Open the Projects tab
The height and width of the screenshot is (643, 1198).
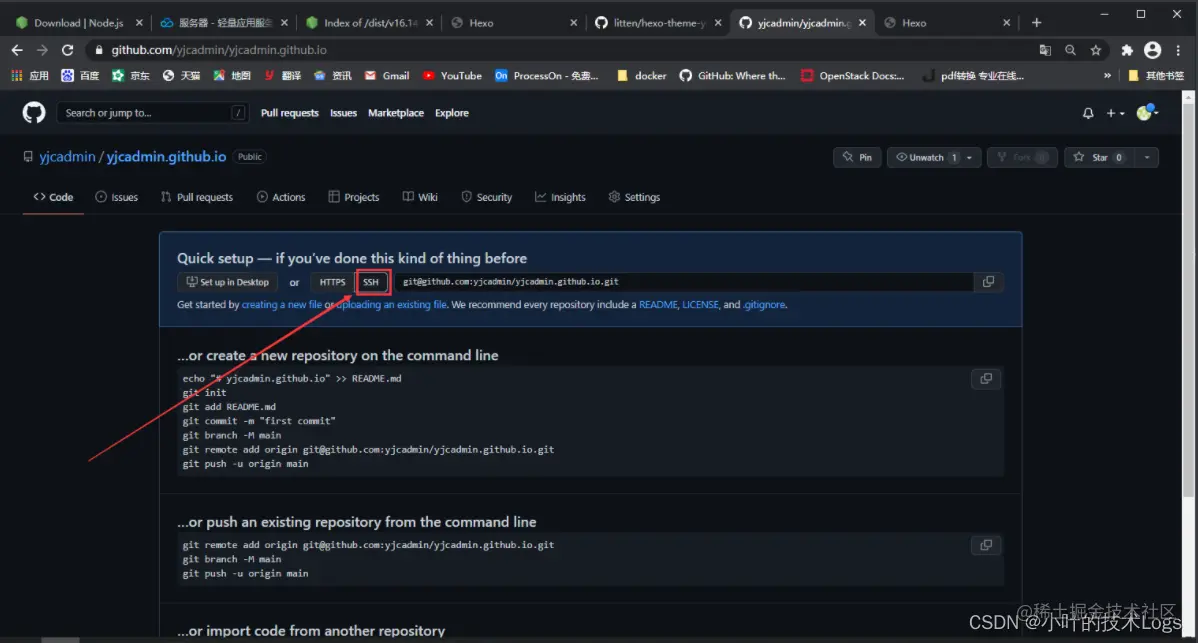tap(354, 197)
